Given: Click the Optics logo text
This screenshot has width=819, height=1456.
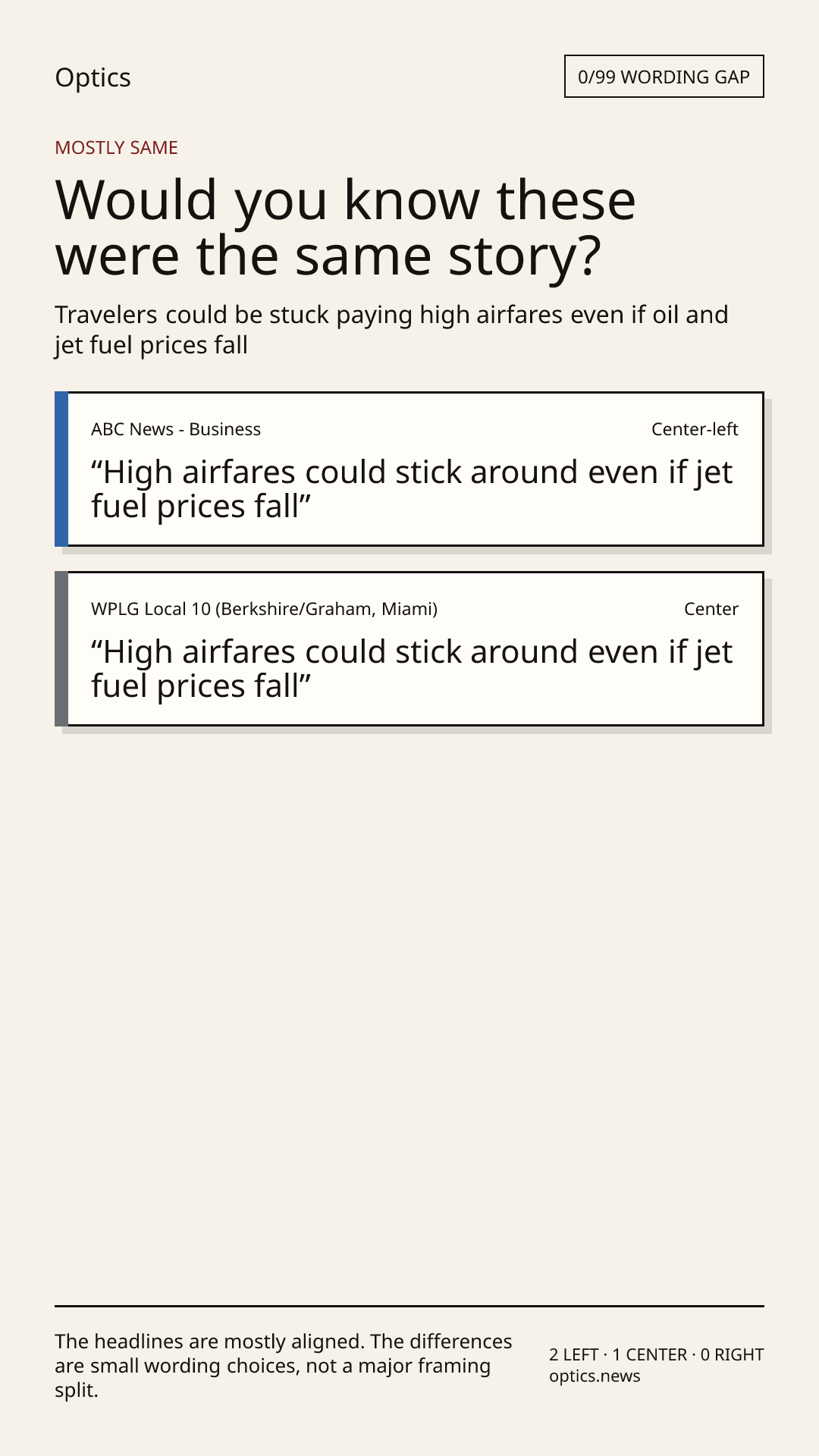Looking at the screenshot, I should tap(93, 77).
